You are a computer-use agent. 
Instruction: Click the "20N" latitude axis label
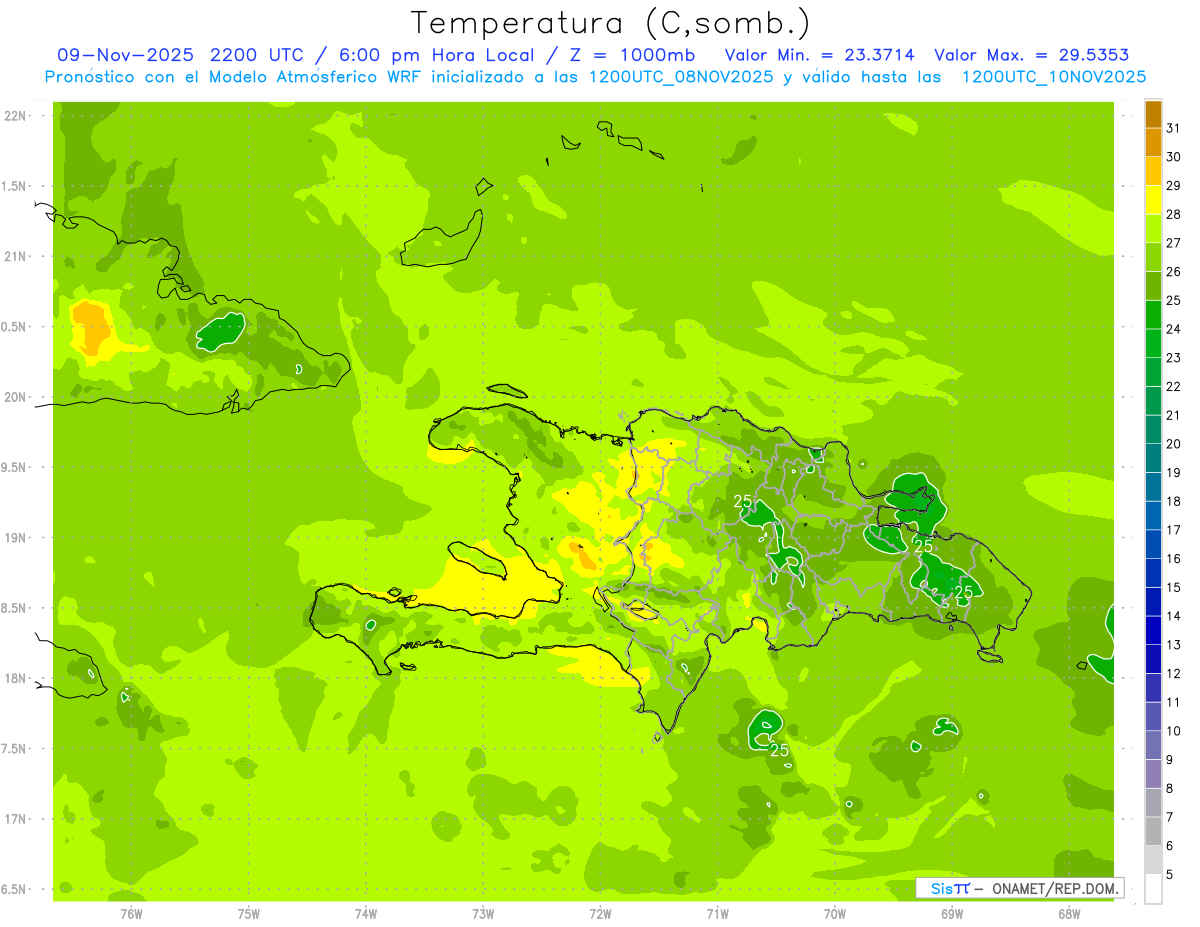click(14, 397)
